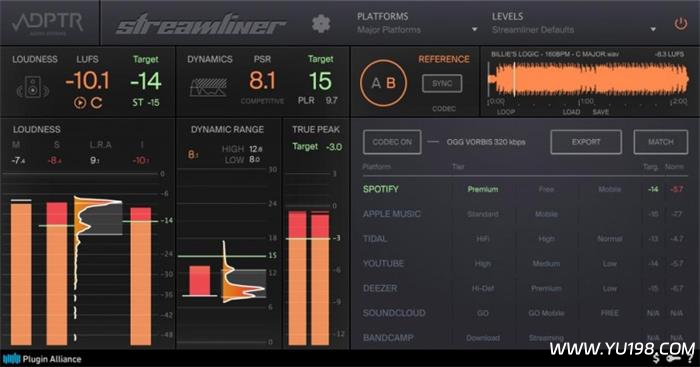Viewport: 700px width, 367px height.
Task: Select the SPOTIFY platform row
Action: pos(525,189)
